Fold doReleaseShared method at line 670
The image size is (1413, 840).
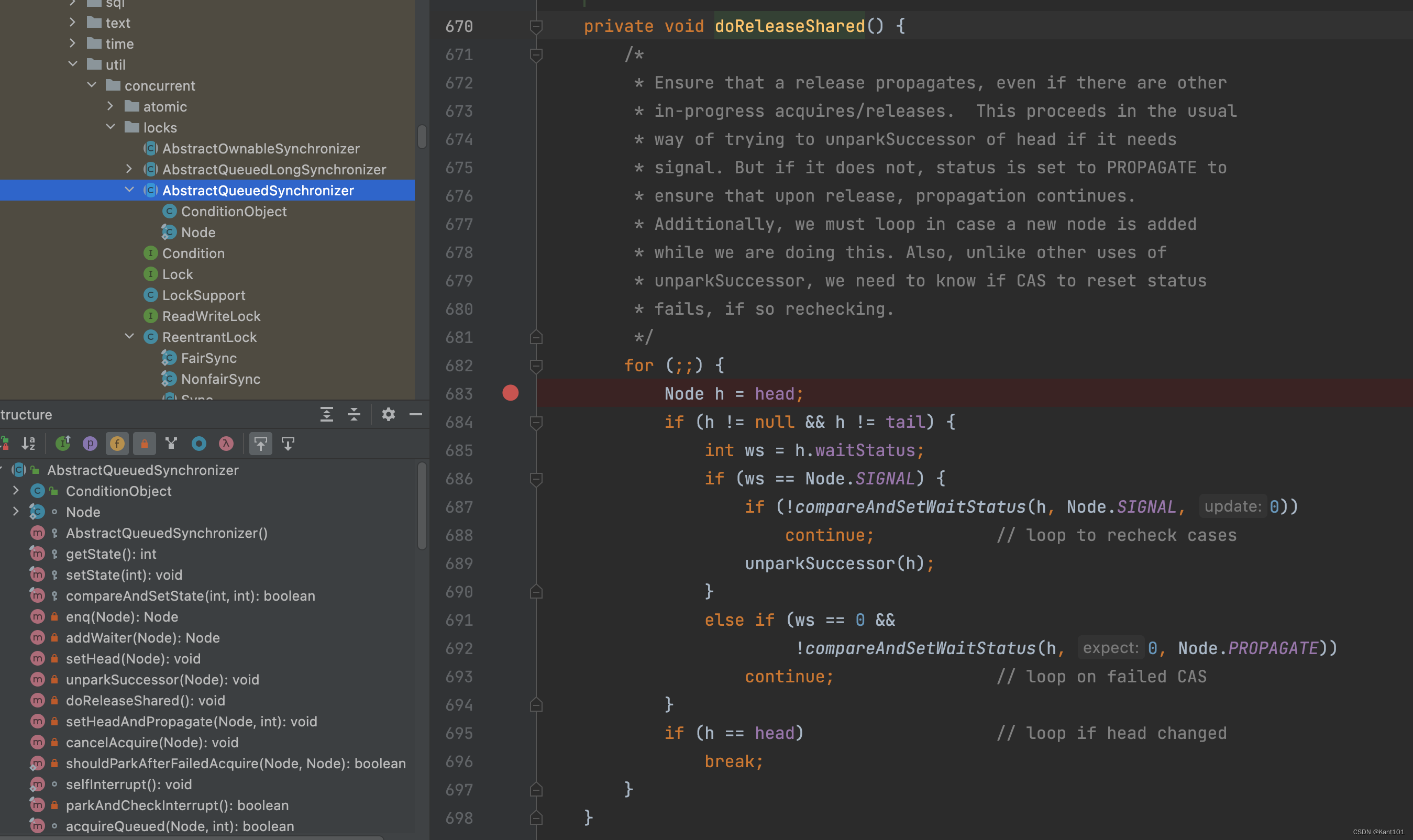[x=536, y=26]
